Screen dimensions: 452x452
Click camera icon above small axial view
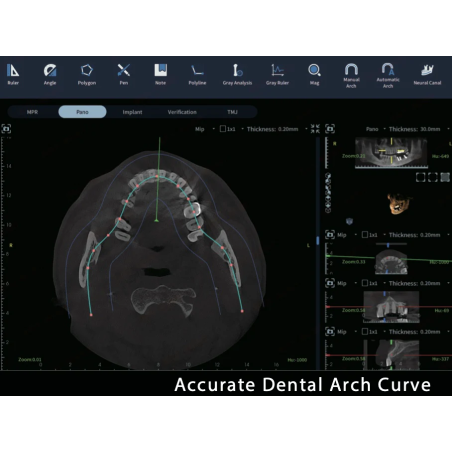[330, 235]
